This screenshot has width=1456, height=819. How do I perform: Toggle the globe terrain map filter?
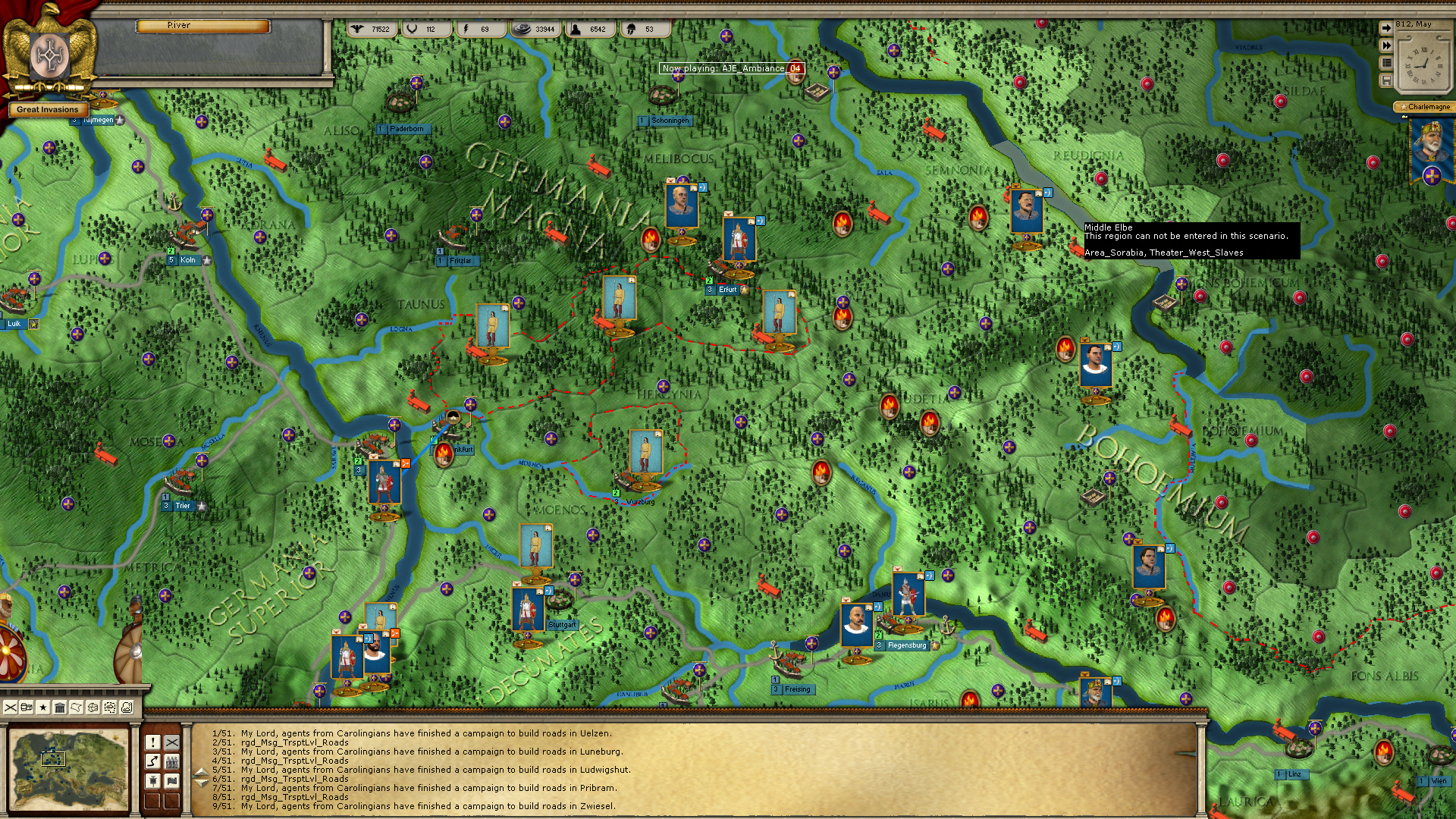pyautogui.click(x=93, y=708)
